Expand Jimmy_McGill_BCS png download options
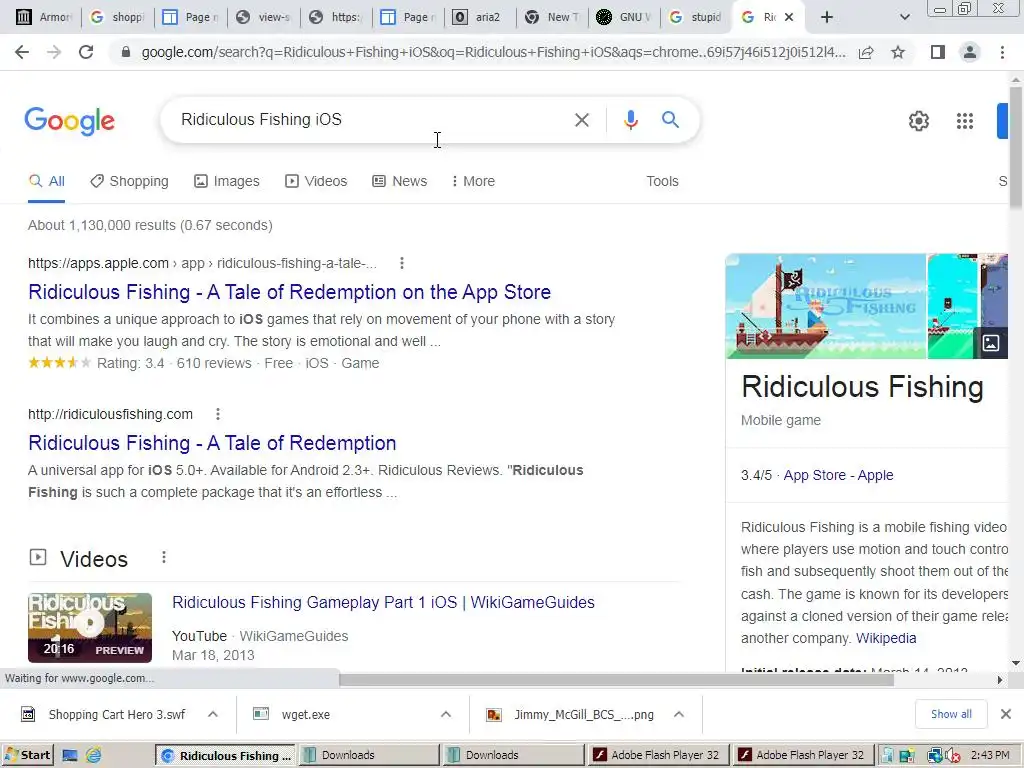This screenshot has height=768, width=1024. pos(679,714)
